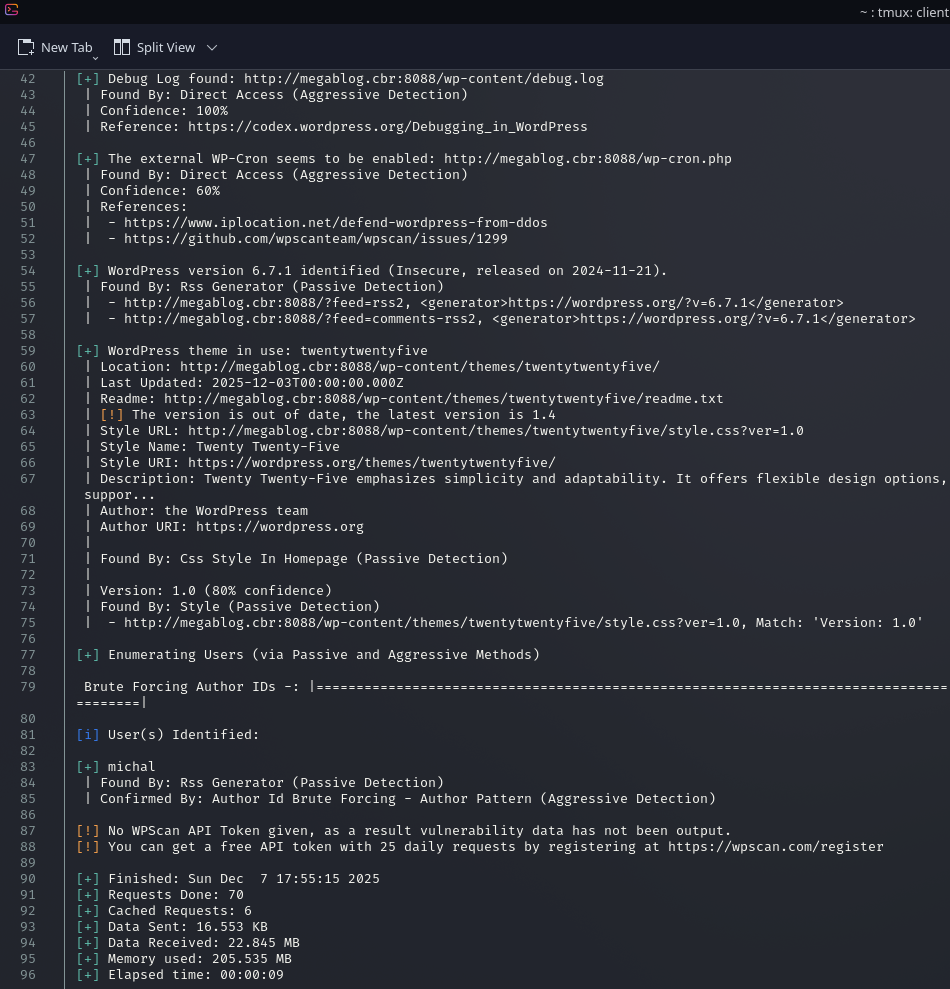Click the tmux client window title

pyautogui.click(x=903, y=11)
